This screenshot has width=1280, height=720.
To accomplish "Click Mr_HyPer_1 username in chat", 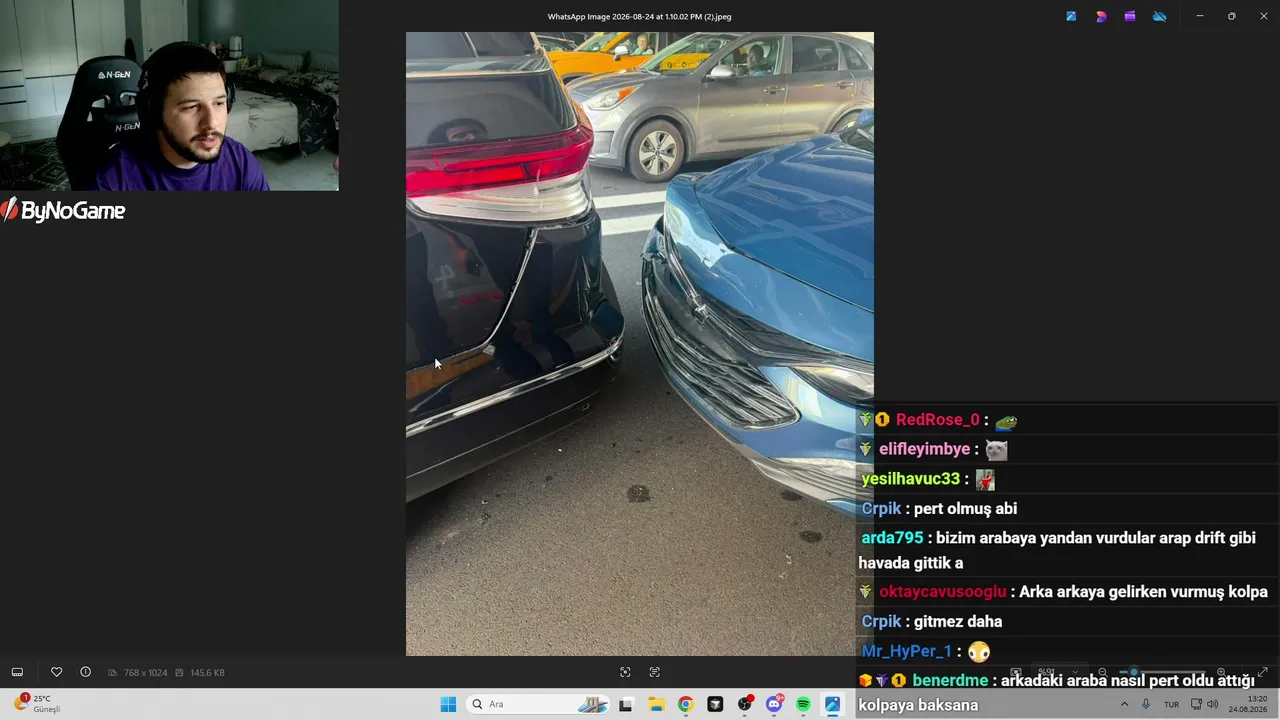I will [907, 651].
